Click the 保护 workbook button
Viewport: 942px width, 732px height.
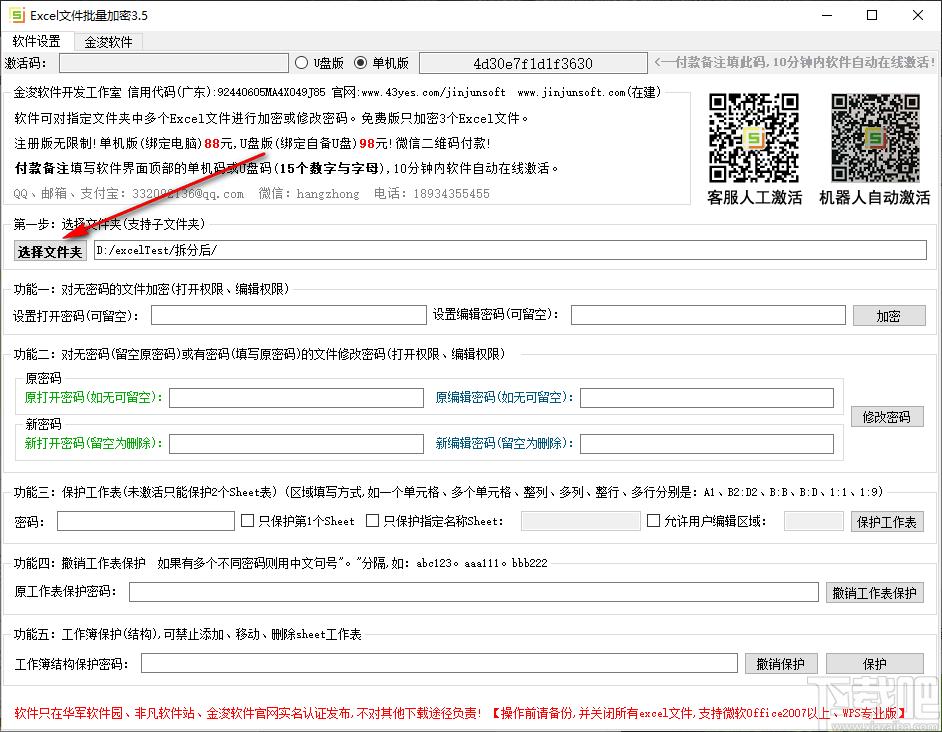pos(874,663)
